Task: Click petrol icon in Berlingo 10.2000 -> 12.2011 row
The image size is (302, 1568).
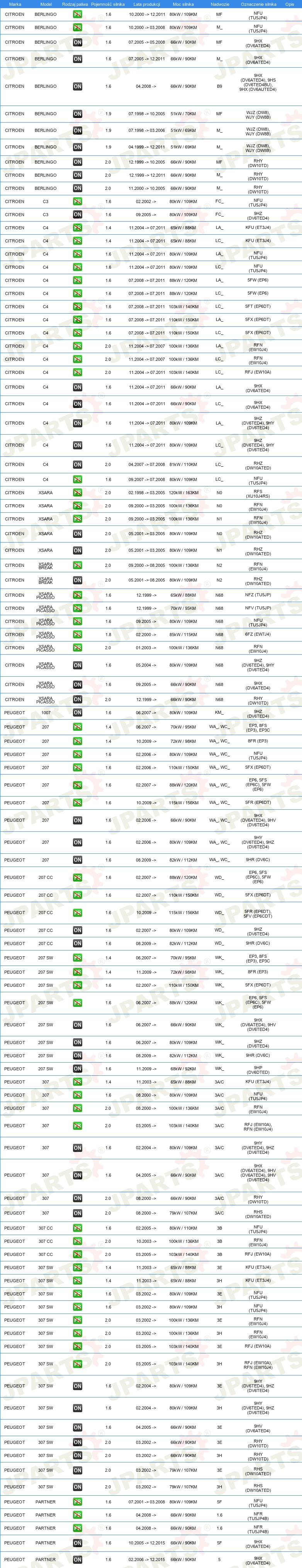Action: click(x=77, y=14)
